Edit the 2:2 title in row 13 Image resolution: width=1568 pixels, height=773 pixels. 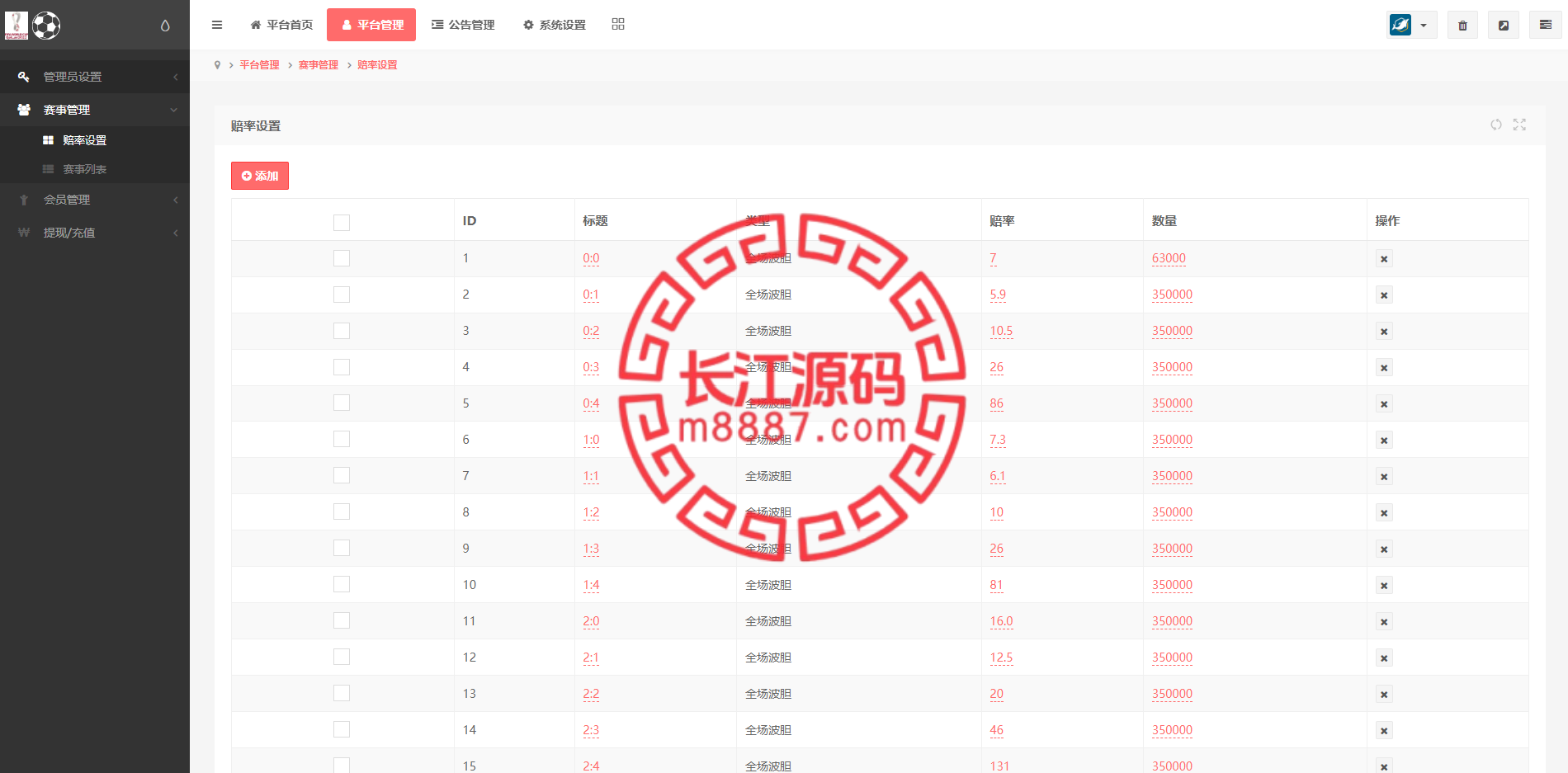(x=591, y=694)
